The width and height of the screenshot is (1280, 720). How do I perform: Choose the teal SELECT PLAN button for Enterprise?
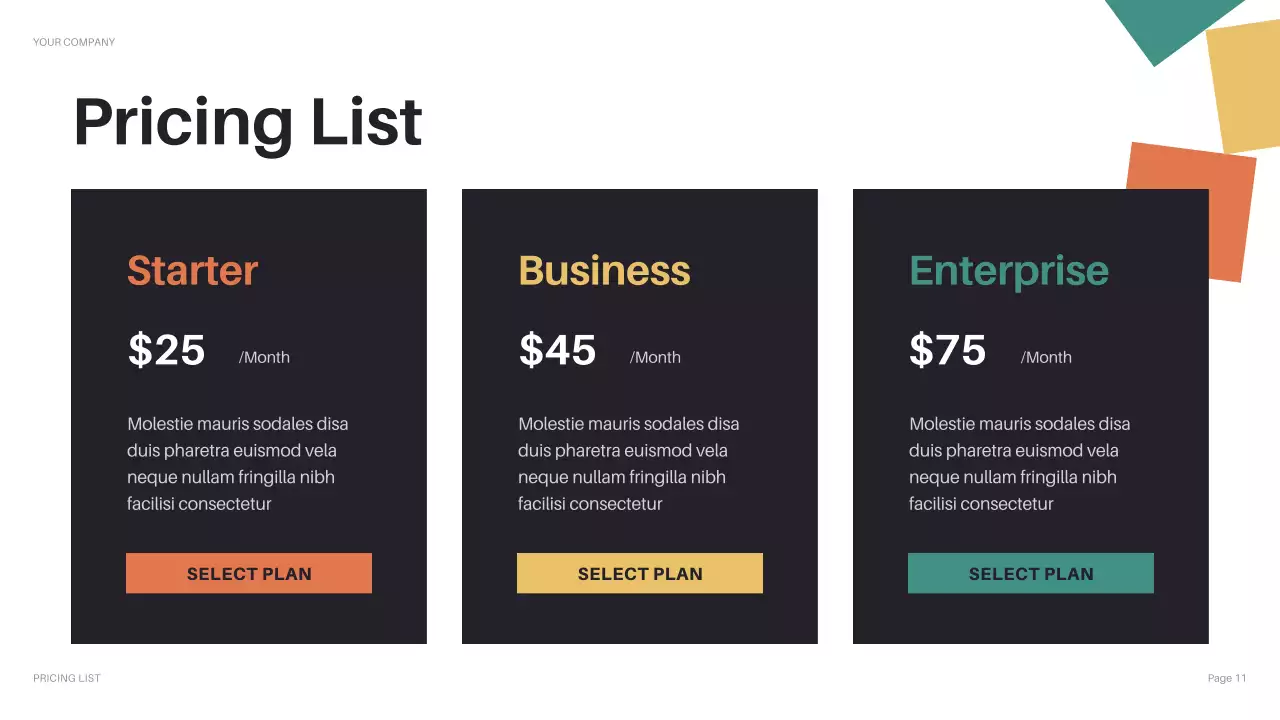point(1030,573)
